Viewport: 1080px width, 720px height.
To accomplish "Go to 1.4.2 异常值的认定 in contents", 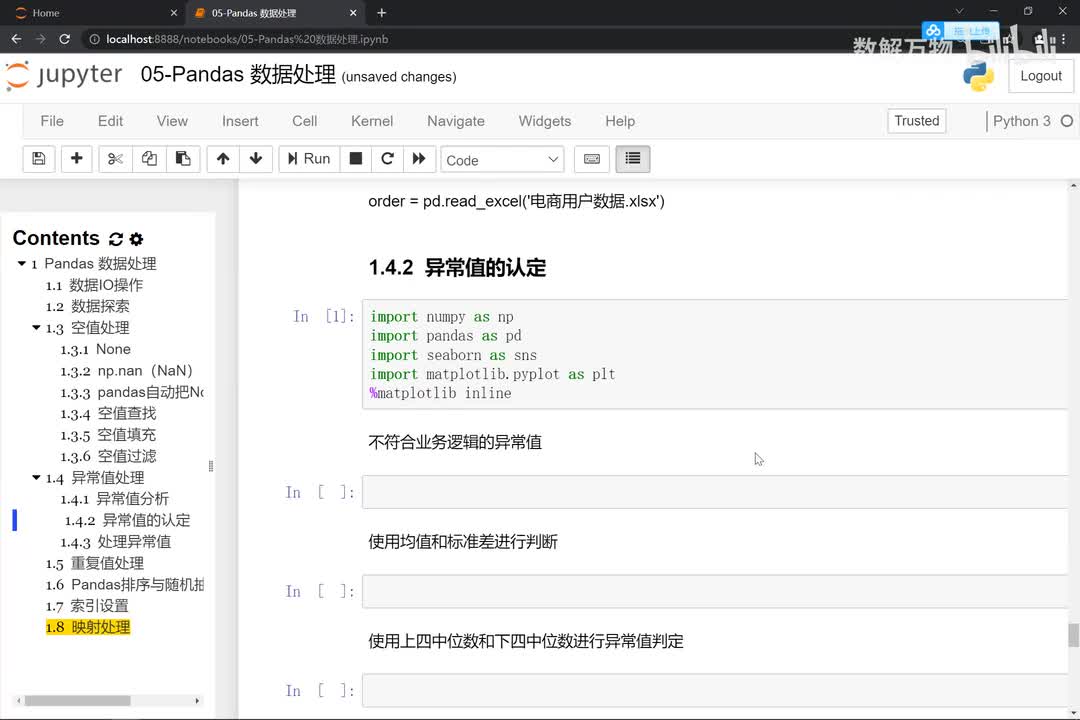I will pos(127,520).
